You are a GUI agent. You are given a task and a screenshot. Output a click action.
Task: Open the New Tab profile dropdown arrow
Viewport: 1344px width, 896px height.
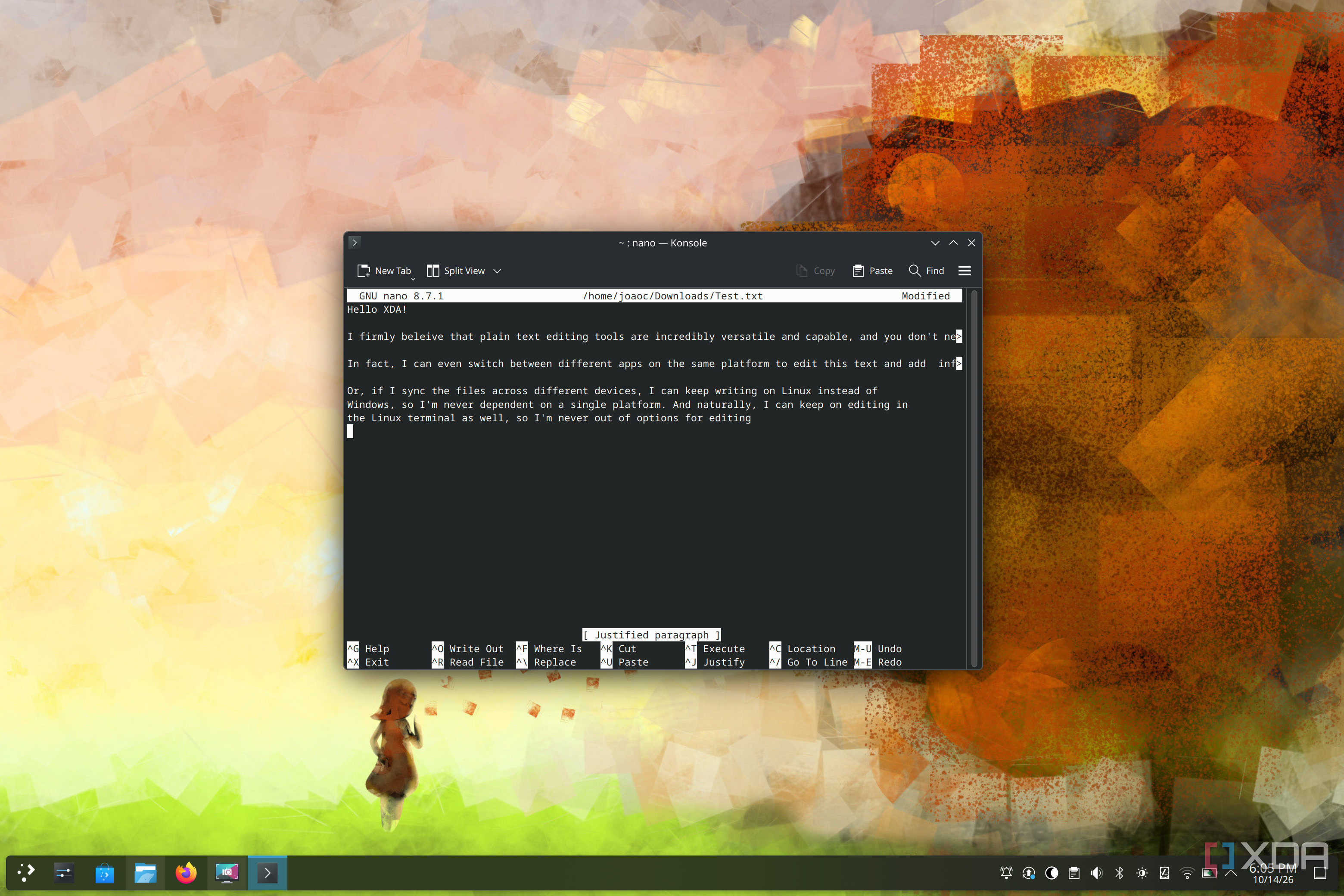point(413,280)
